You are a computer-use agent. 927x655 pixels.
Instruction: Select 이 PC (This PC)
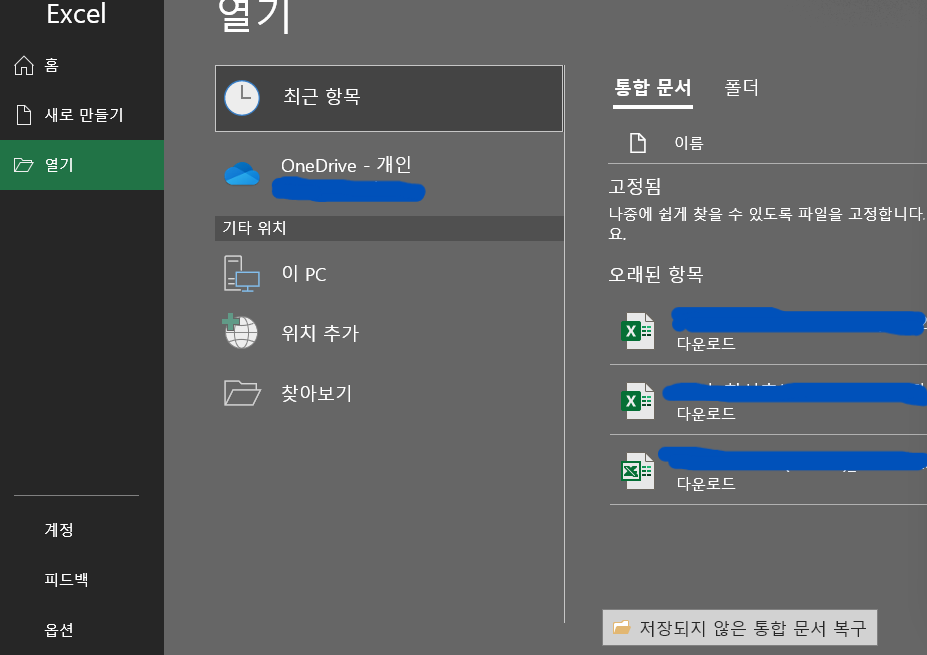tap(388, 274)
